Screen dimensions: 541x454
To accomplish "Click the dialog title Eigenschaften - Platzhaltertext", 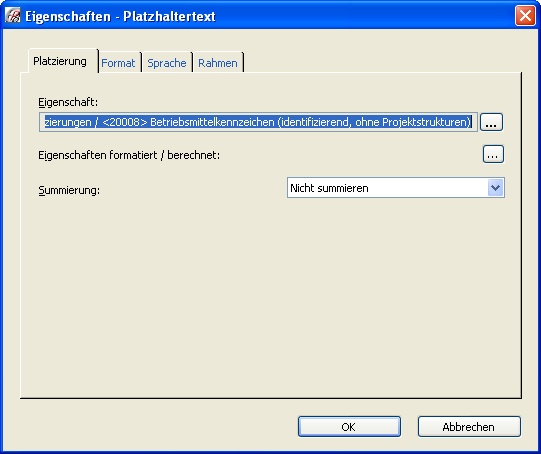I will (x=120, y=16).
